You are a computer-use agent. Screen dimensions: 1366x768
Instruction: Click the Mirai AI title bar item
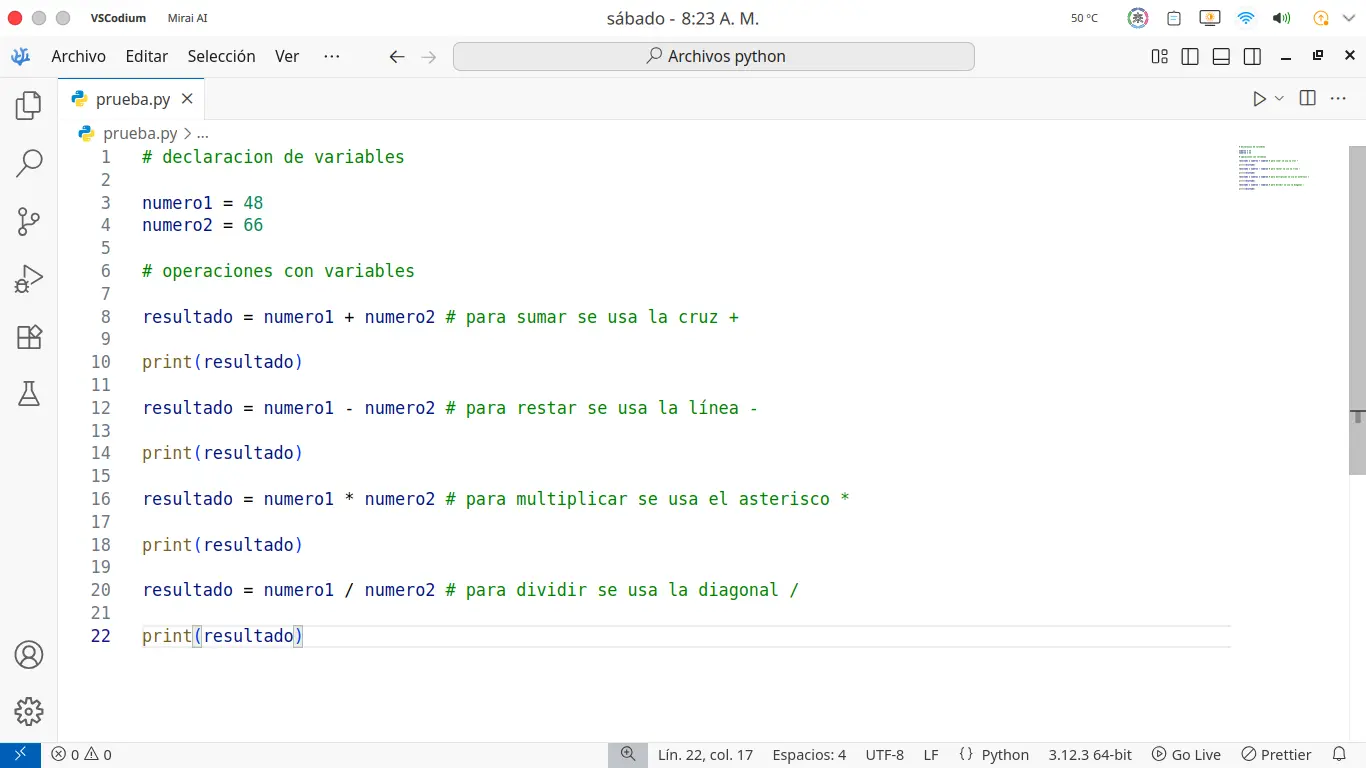(188, 18)
